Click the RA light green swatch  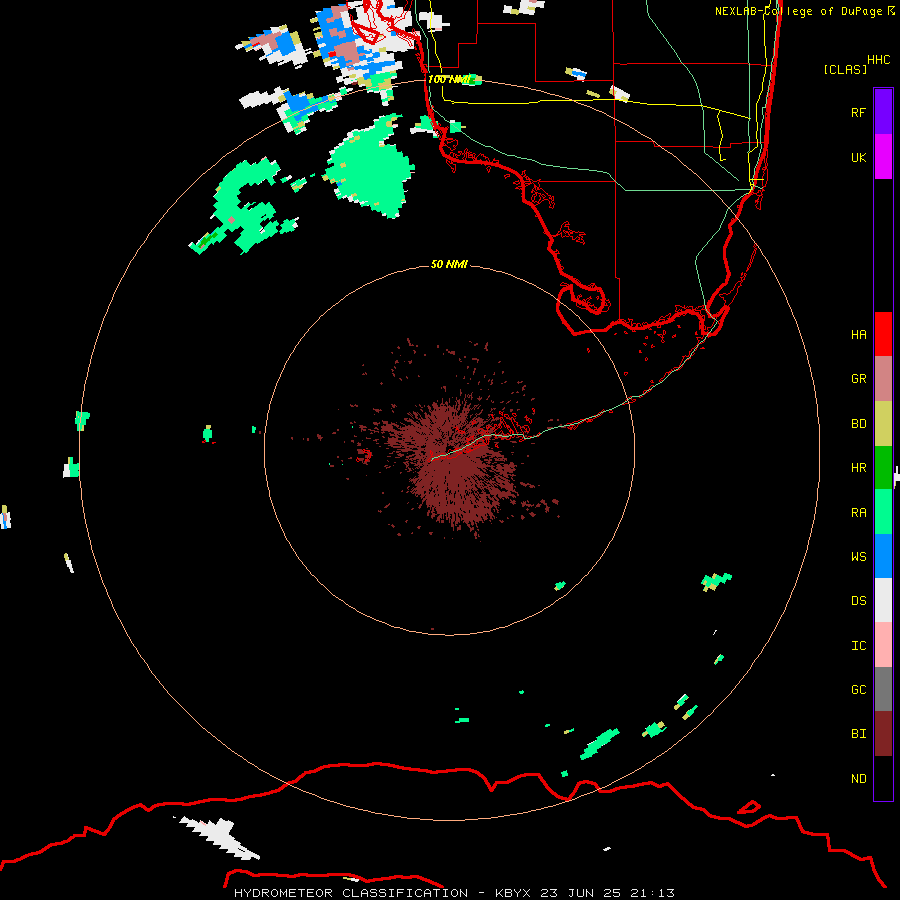[x=883, y=512]
